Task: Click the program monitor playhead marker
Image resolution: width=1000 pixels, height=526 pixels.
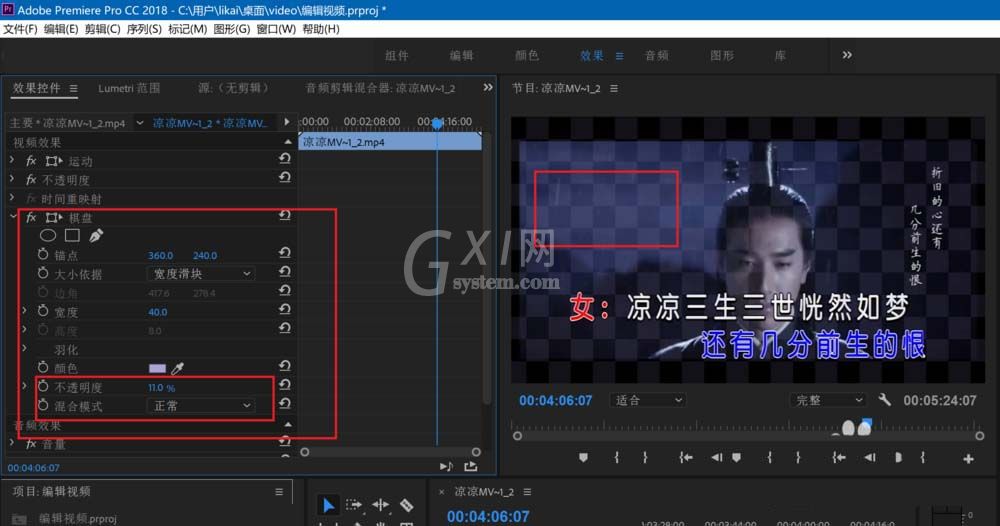Action: [x=866, y=423]
